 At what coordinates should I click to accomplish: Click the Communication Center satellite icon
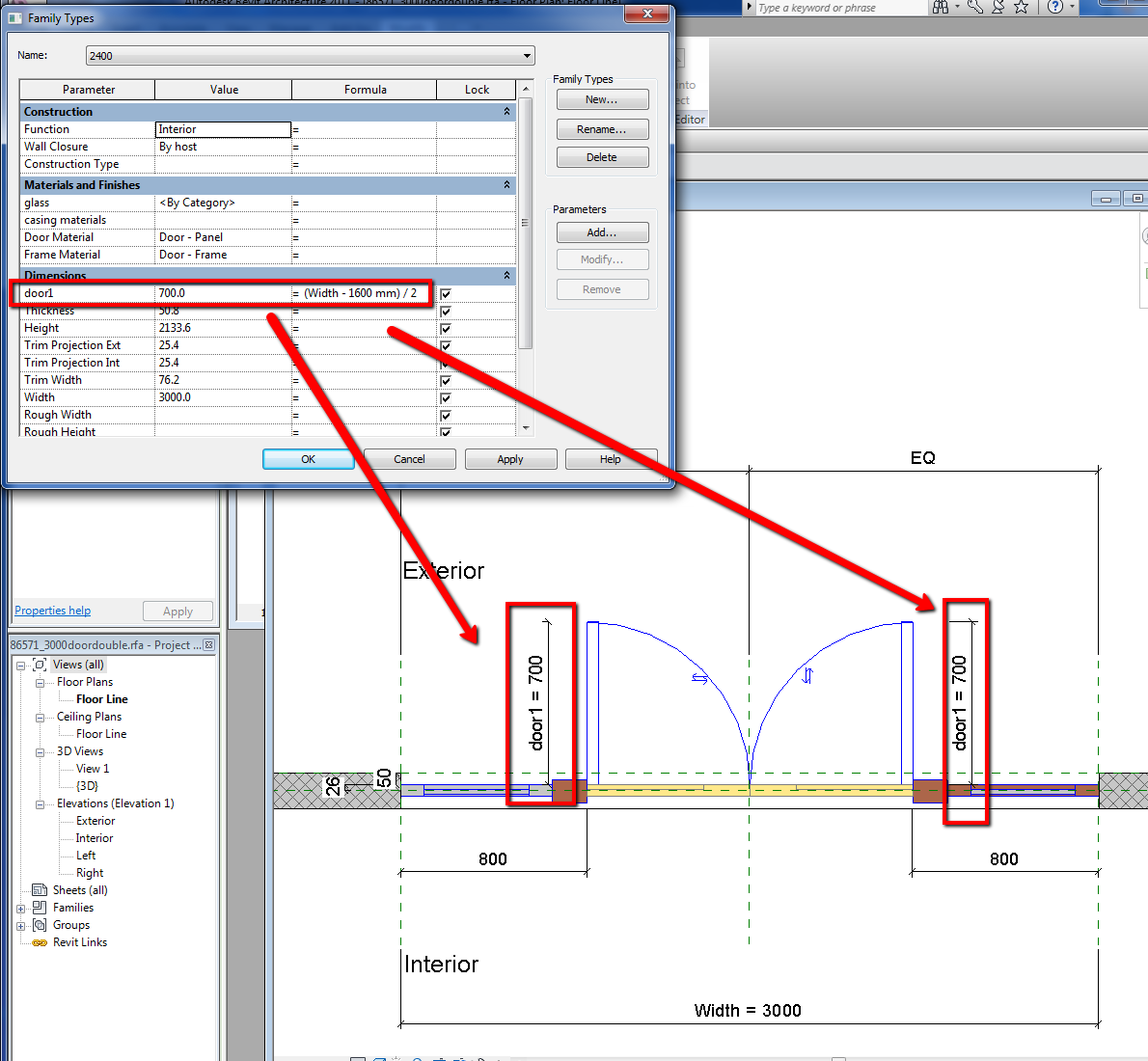coord(998,8)
